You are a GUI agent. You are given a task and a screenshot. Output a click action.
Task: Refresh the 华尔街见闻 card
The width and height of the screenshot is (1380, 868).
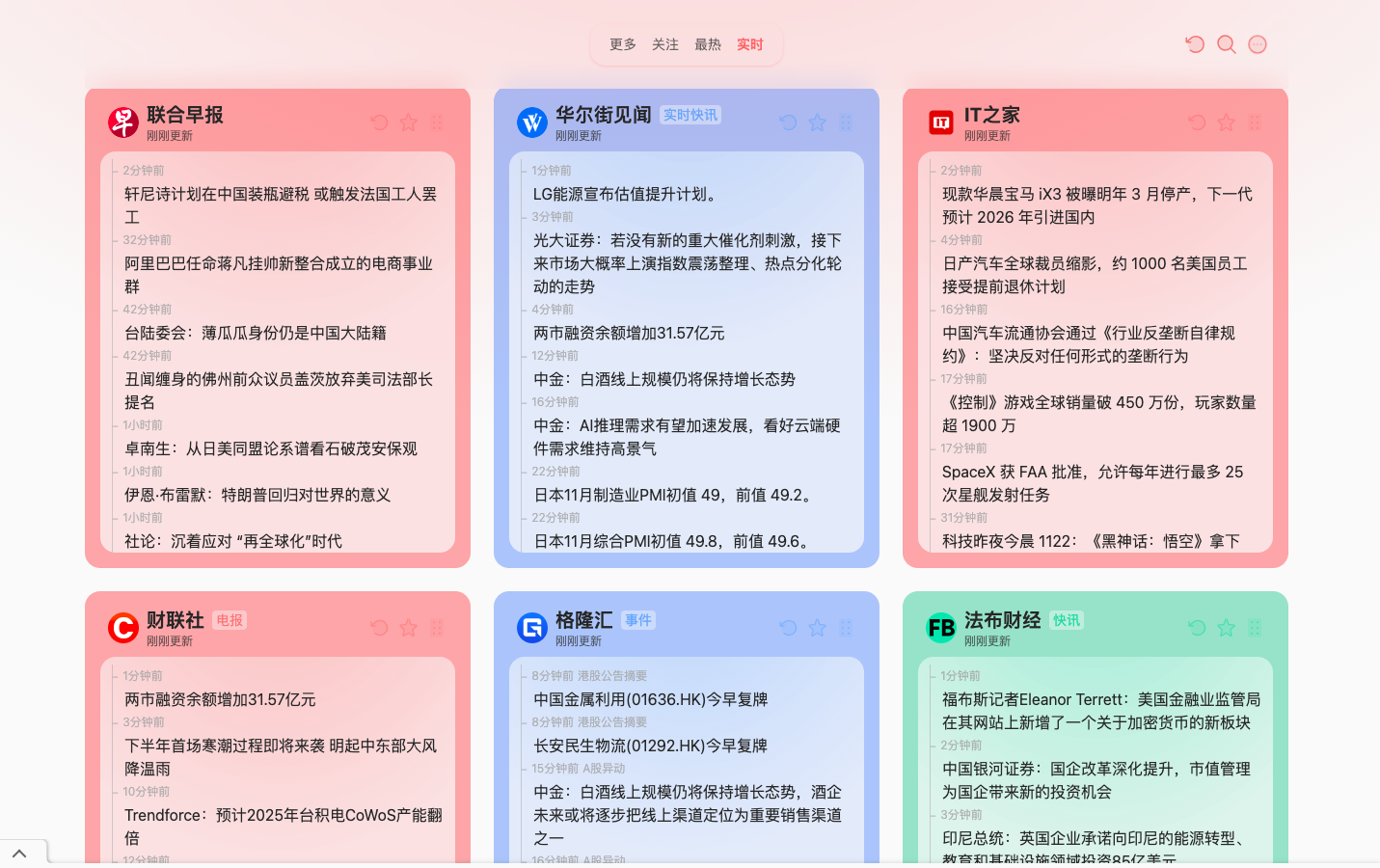788,122
